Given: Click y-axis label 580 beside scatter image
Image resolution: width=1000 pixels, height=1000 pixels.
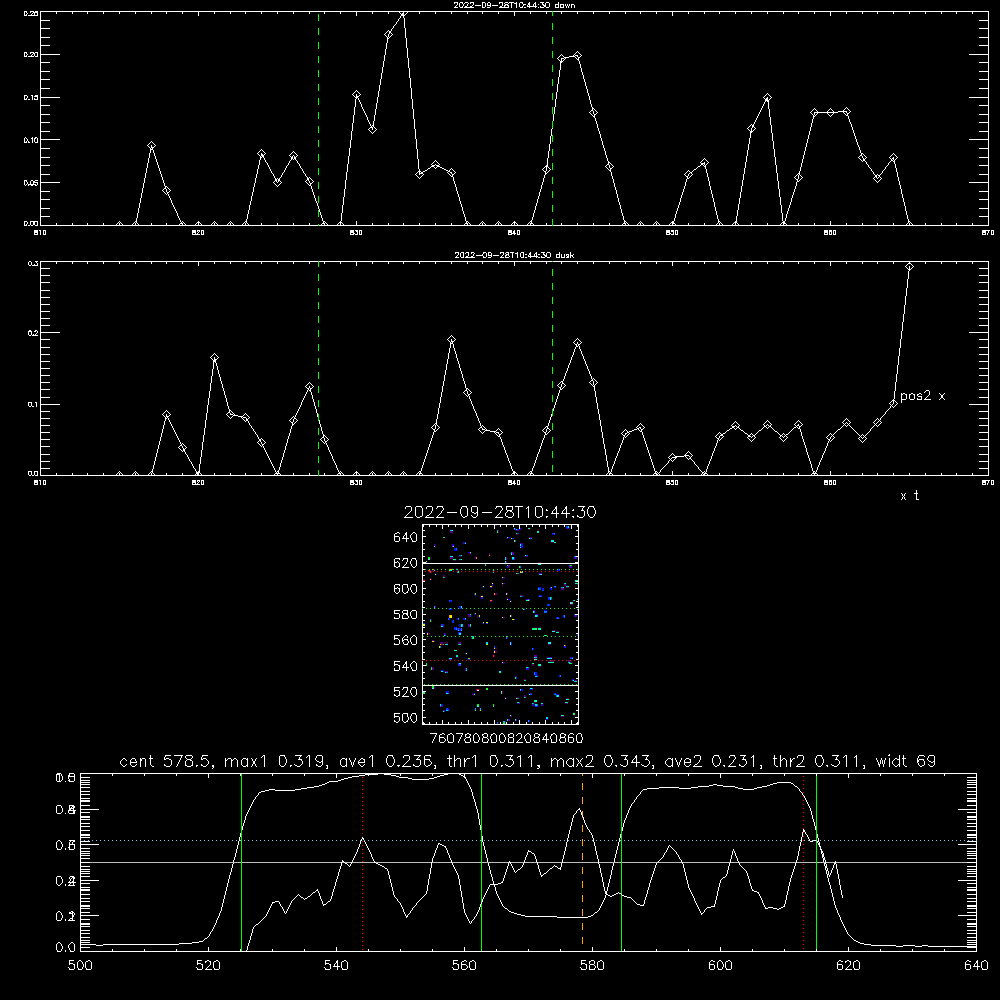Looking at the screenshot, I should point(406,615).
